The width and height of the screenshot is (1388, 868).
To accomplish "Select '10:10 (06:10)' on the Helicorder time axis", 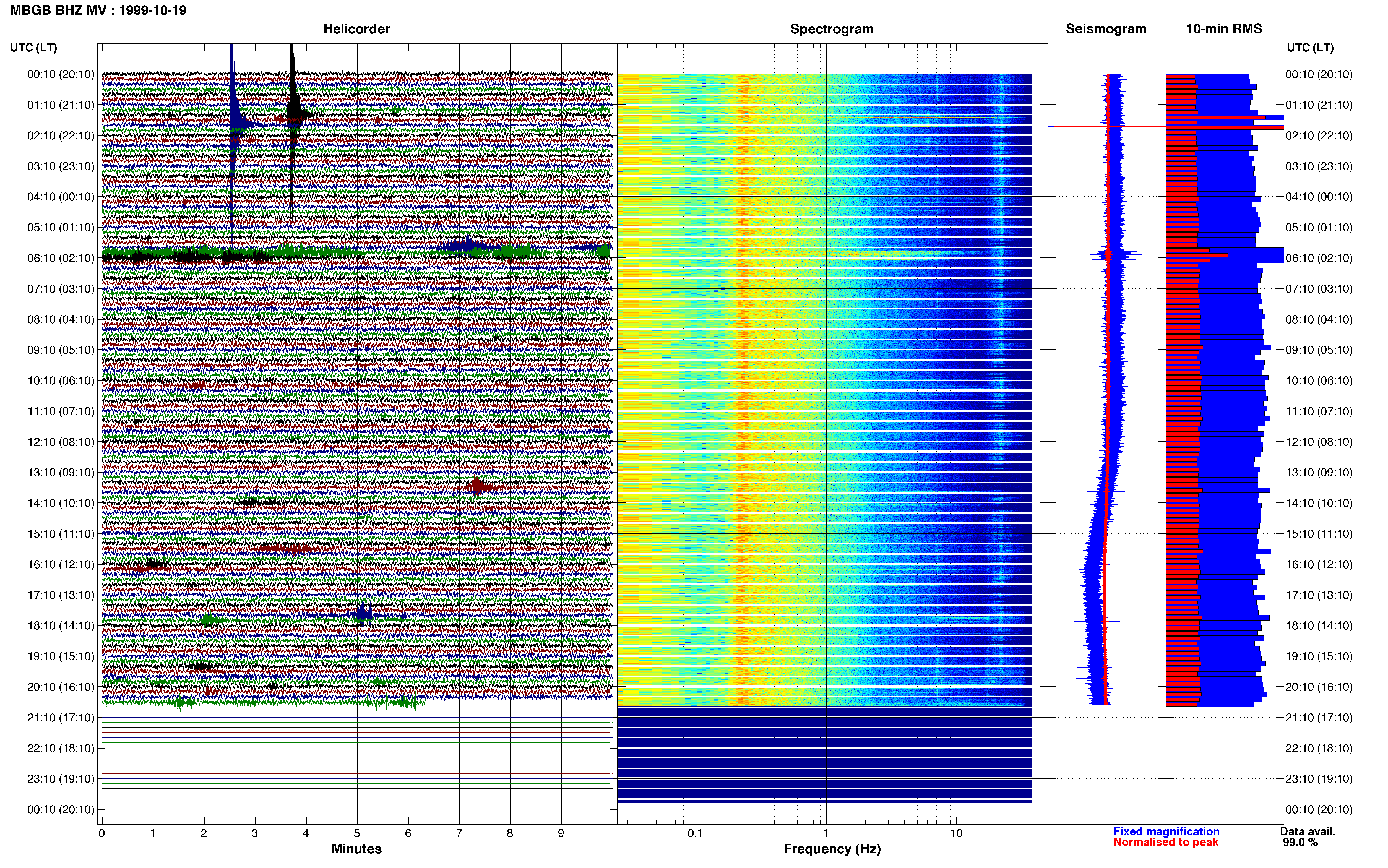I will (61, 380).
